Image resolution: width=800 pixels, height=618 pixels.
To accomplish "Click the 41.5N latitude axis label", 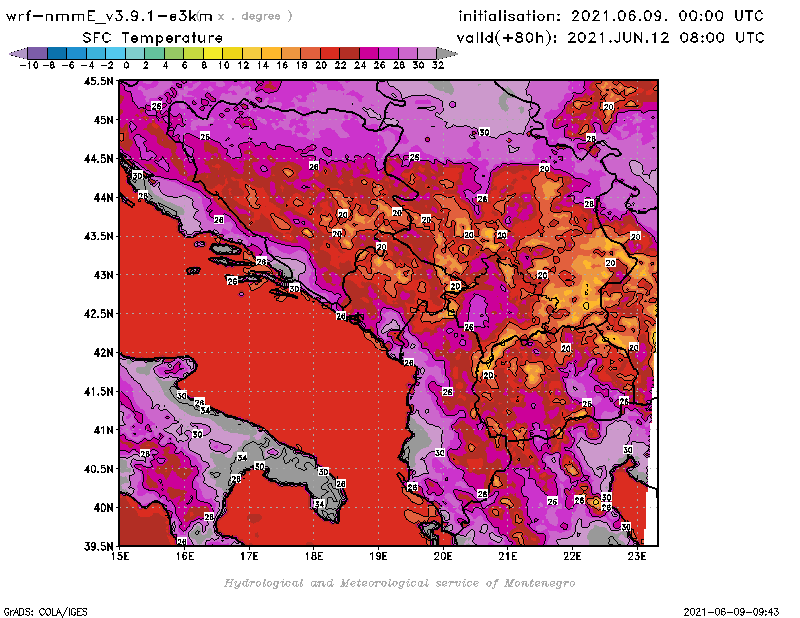I will click(98, 391).
